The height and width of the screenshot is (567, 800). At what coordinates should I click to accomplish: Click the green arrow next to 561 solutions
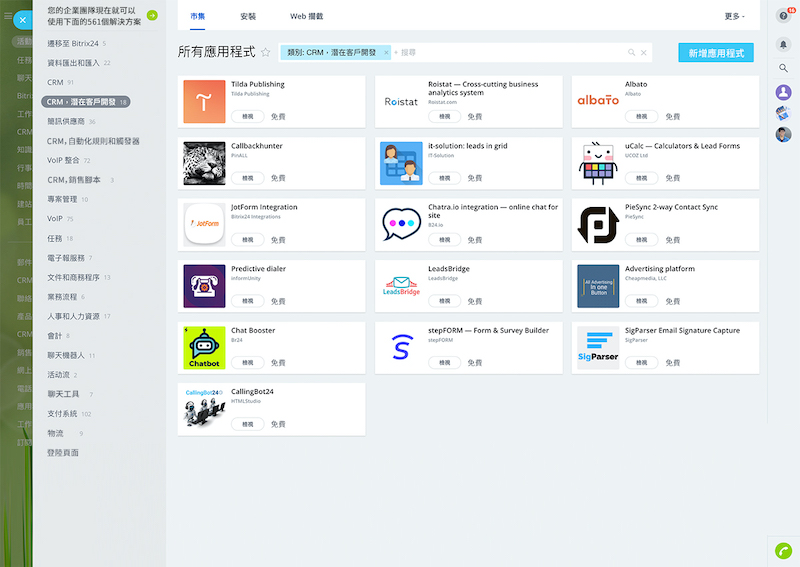[x=152, y=15]
